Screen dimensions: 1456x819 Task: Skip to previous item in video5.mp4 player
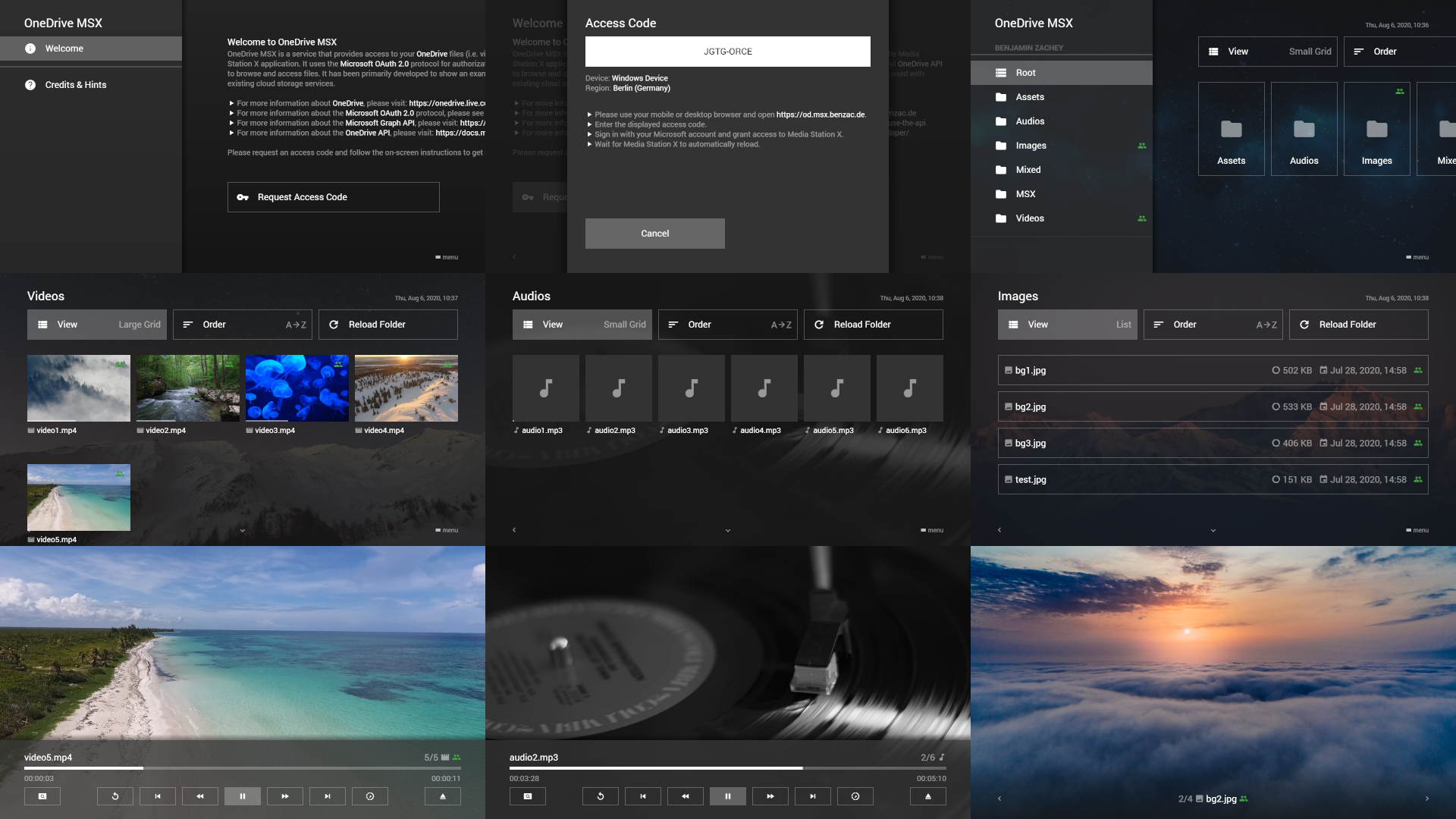(158, 796)
